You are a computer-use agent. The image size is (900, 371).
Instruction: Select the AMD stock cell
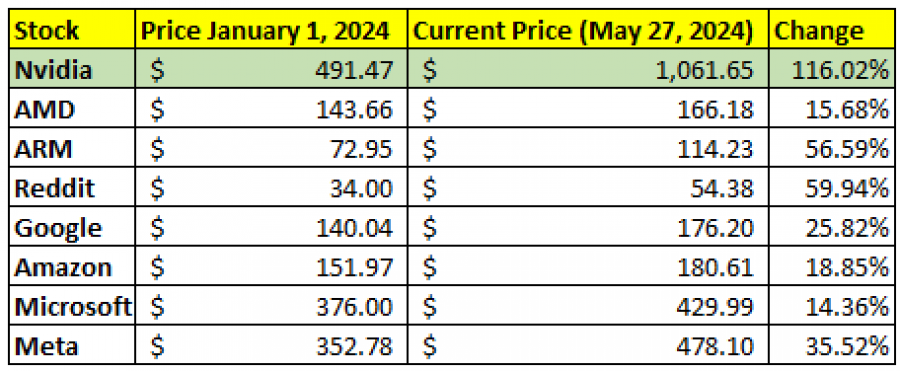(72, 109)
